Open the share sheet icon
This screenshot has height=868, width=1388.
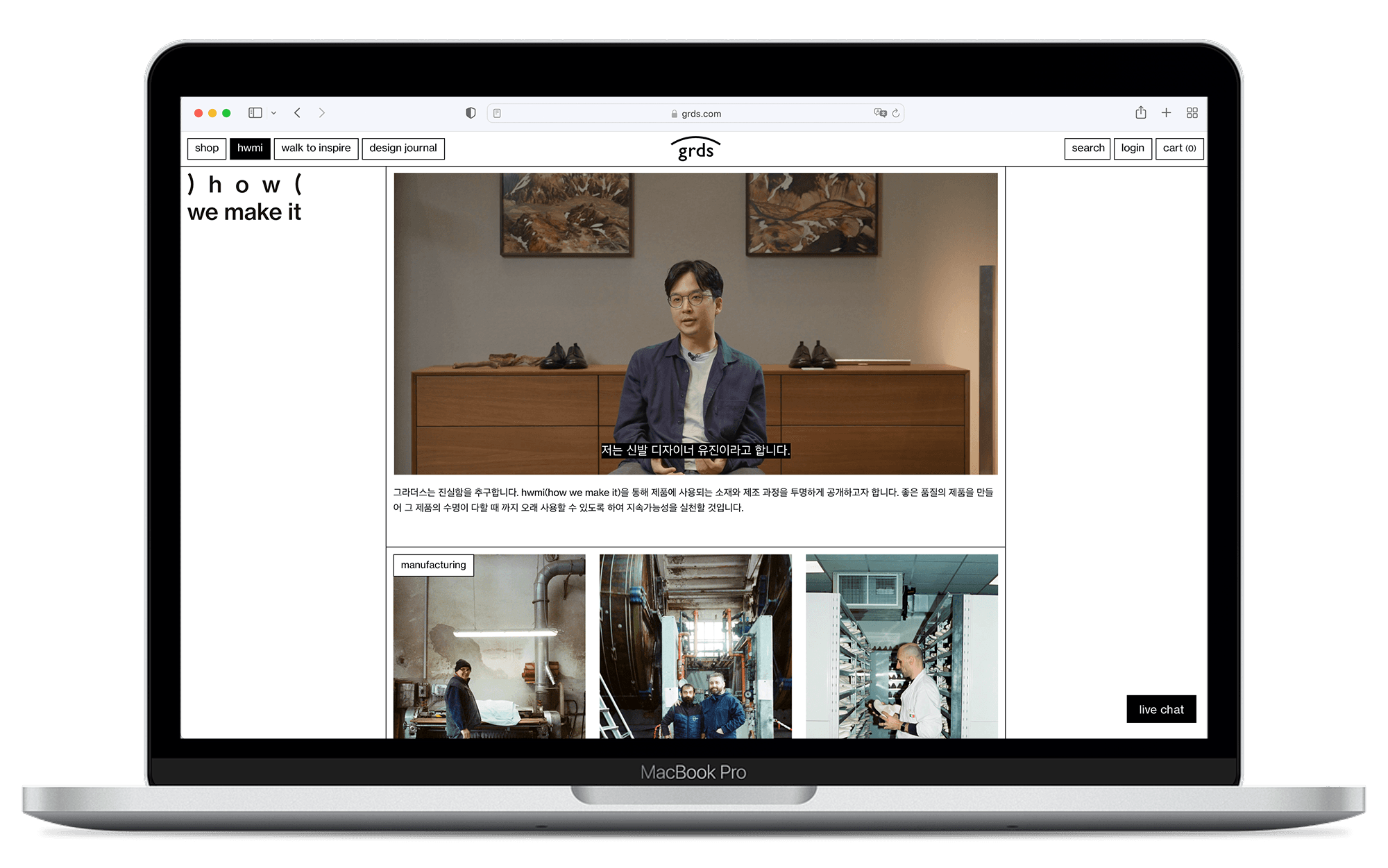coord(1141,113)
